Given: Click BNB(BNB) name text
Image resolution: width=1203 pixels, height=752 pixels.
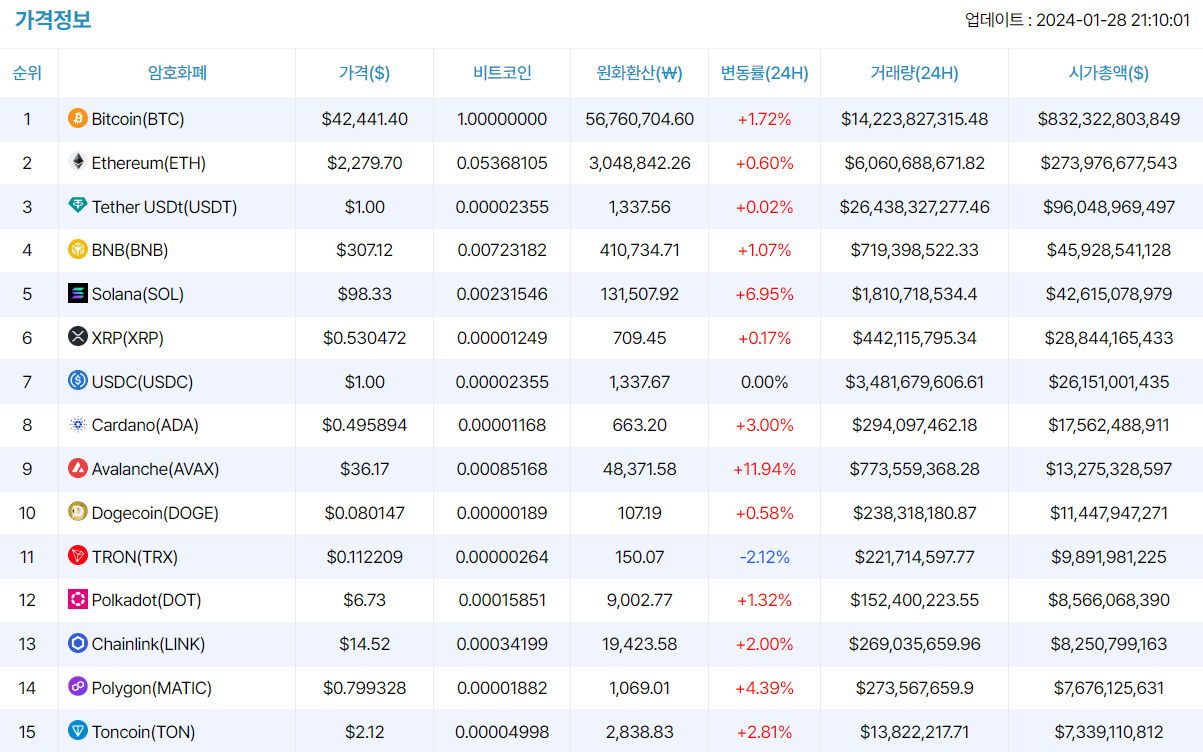Looking at the screenshot, I should [130, 250].
